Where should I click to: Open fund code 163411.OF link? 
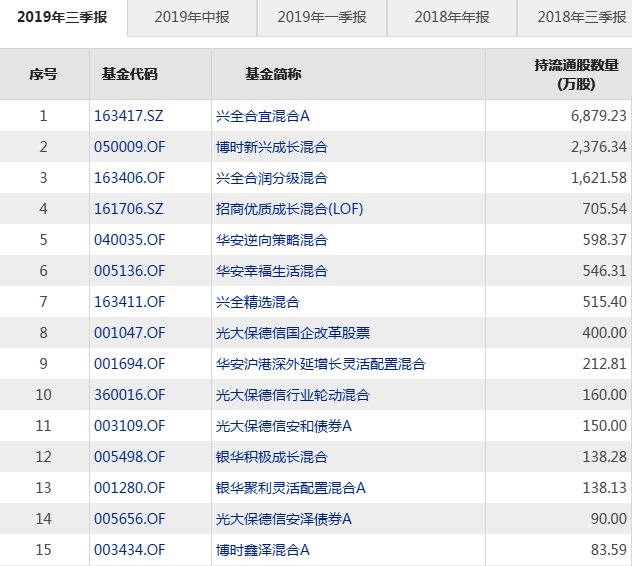click(x=129, y=302)
